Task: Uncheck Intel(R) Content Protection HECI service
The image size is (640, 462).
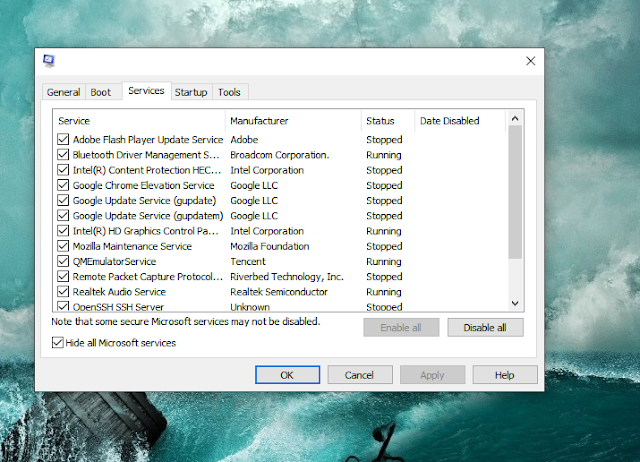Action: [x=63, y=170]
